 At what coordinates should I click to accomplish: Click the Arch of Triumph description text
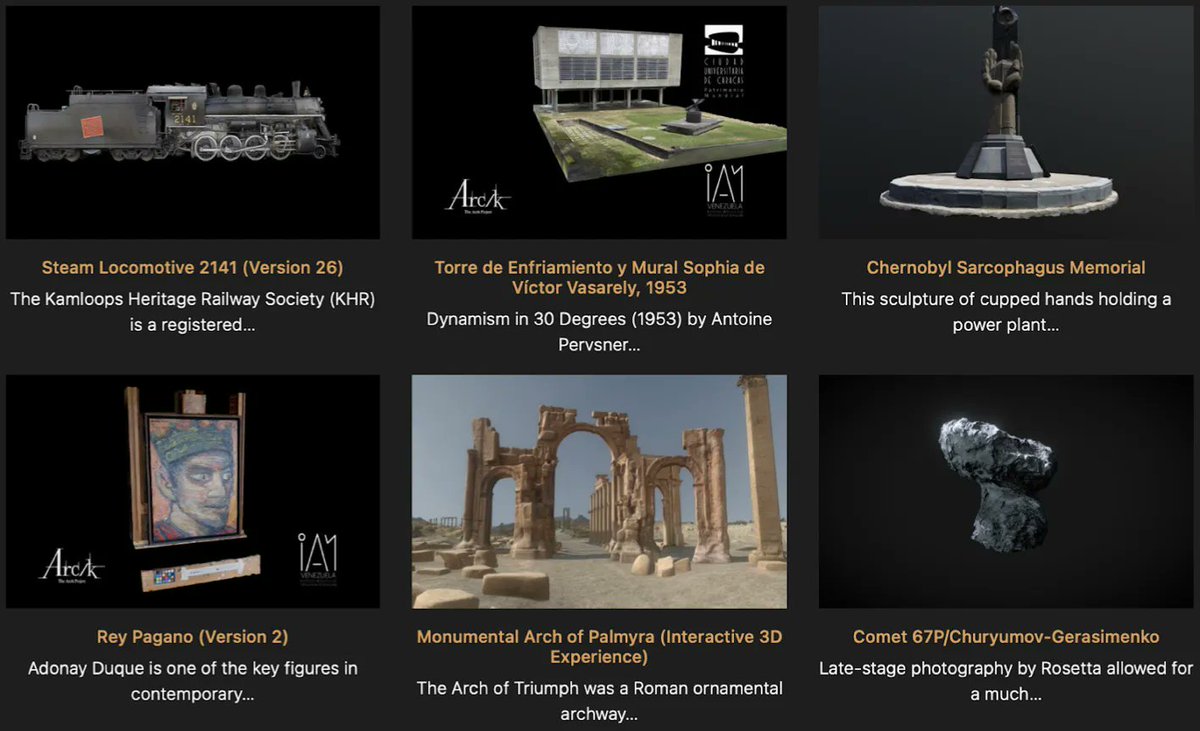click(599, 701)
